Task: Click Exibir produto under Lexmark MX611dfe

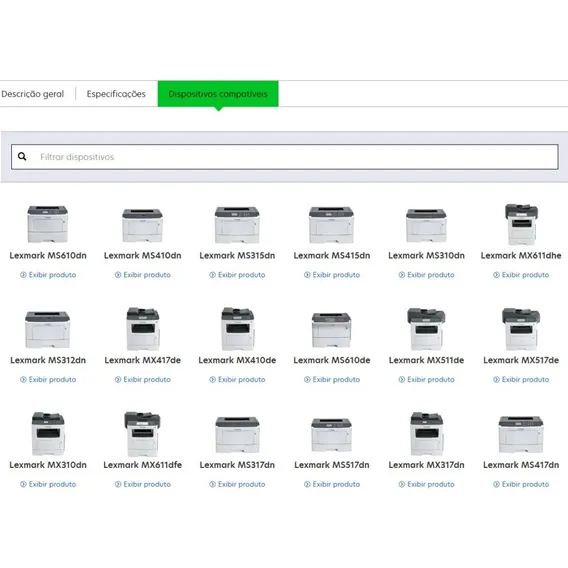Action: pyautogui.click(x=143, y=484)
